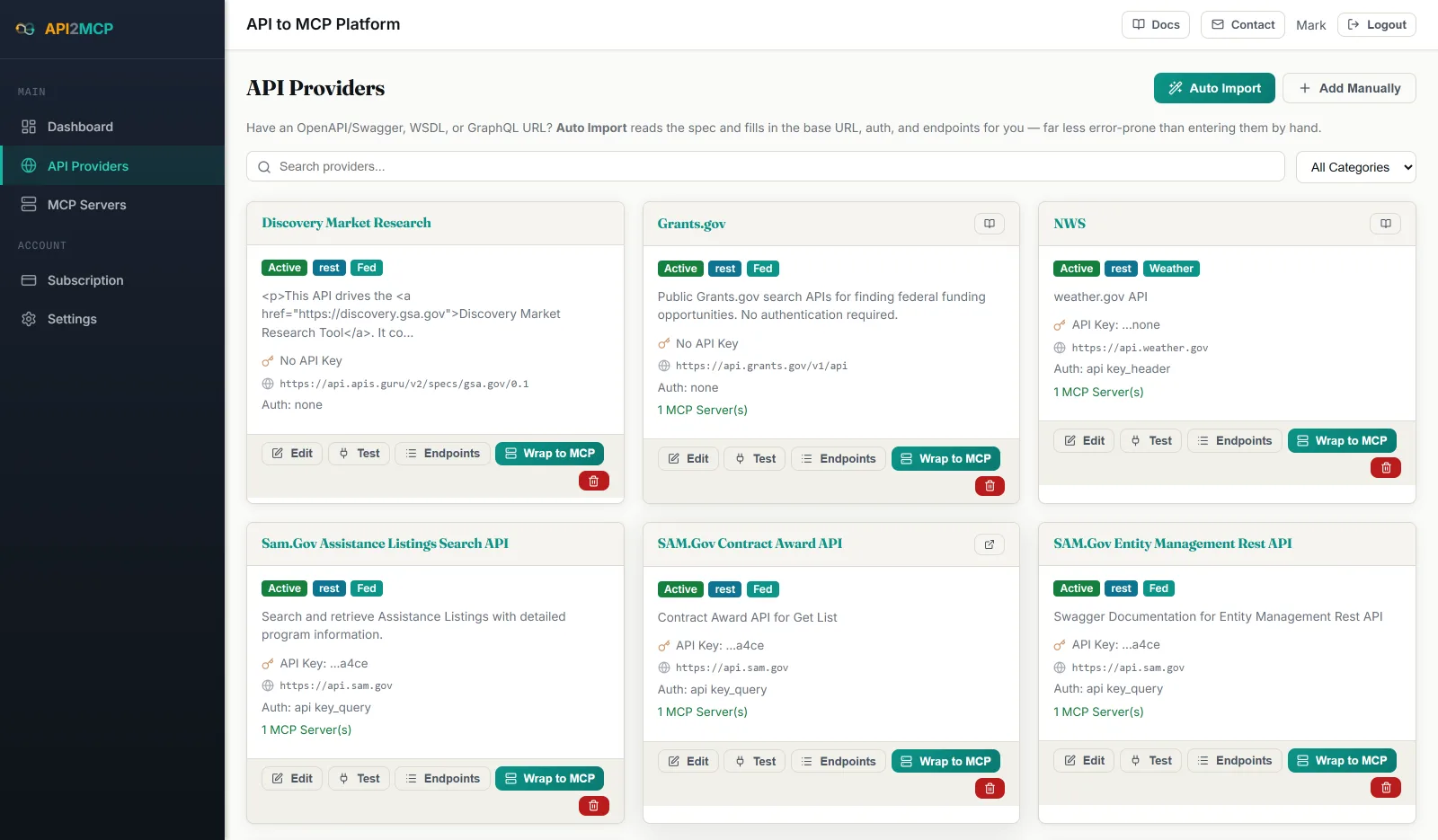
Task: Test the Grants.gov provider
Action: (x=755, y=459)
